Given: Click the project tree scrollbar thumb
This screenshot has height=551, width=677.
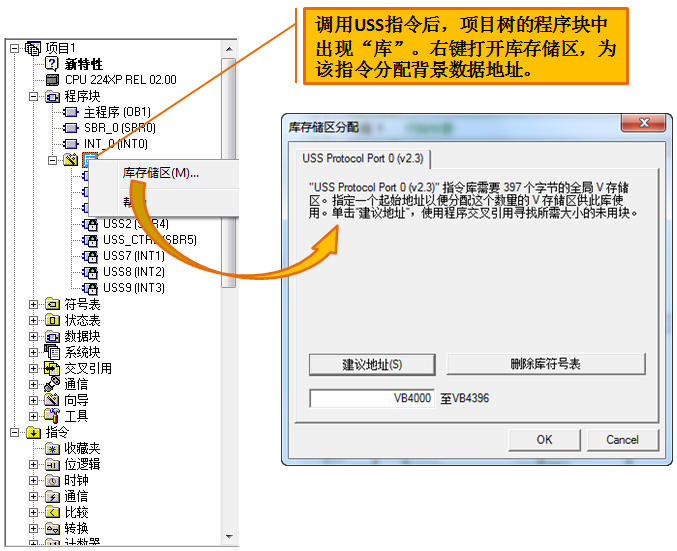Looking at the screenshot, I should (x=229, y=173).
